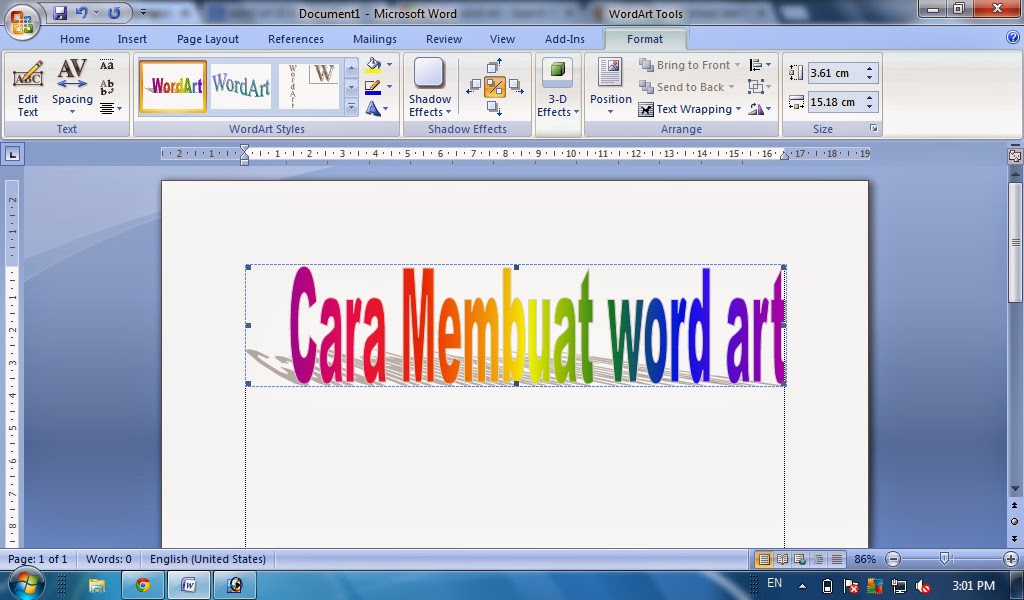Expand the WordArt Styles gallery
Viewport: 1024px width, 600px height.
350,106
